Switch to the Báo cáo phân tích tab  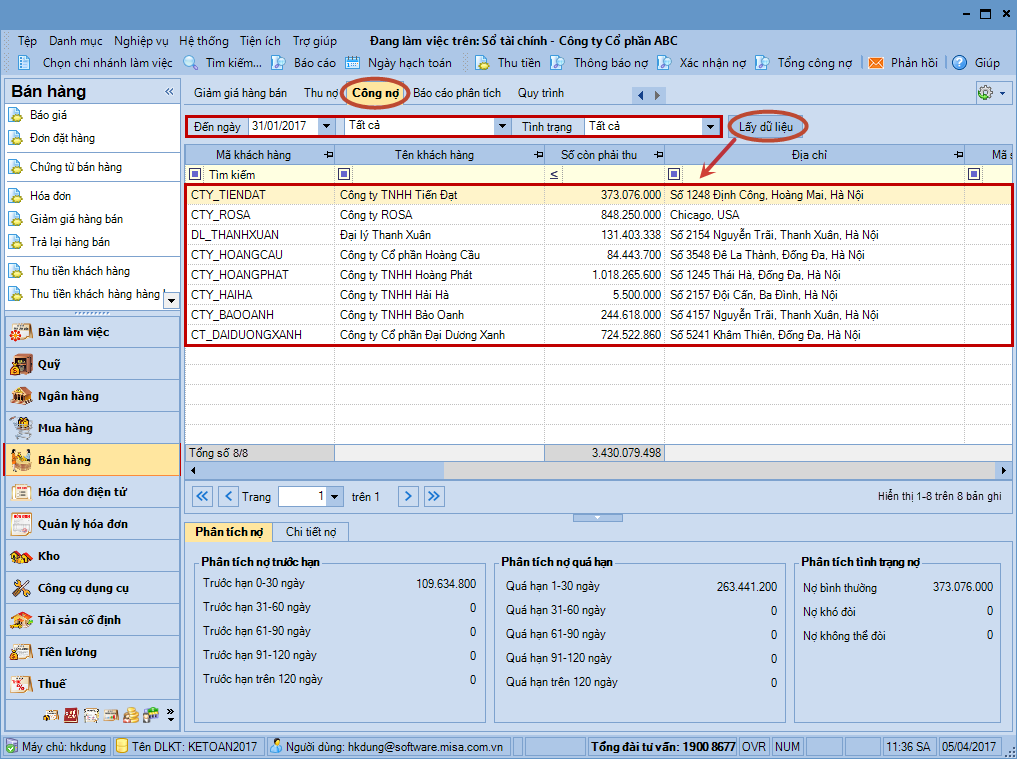pos(457,93)
